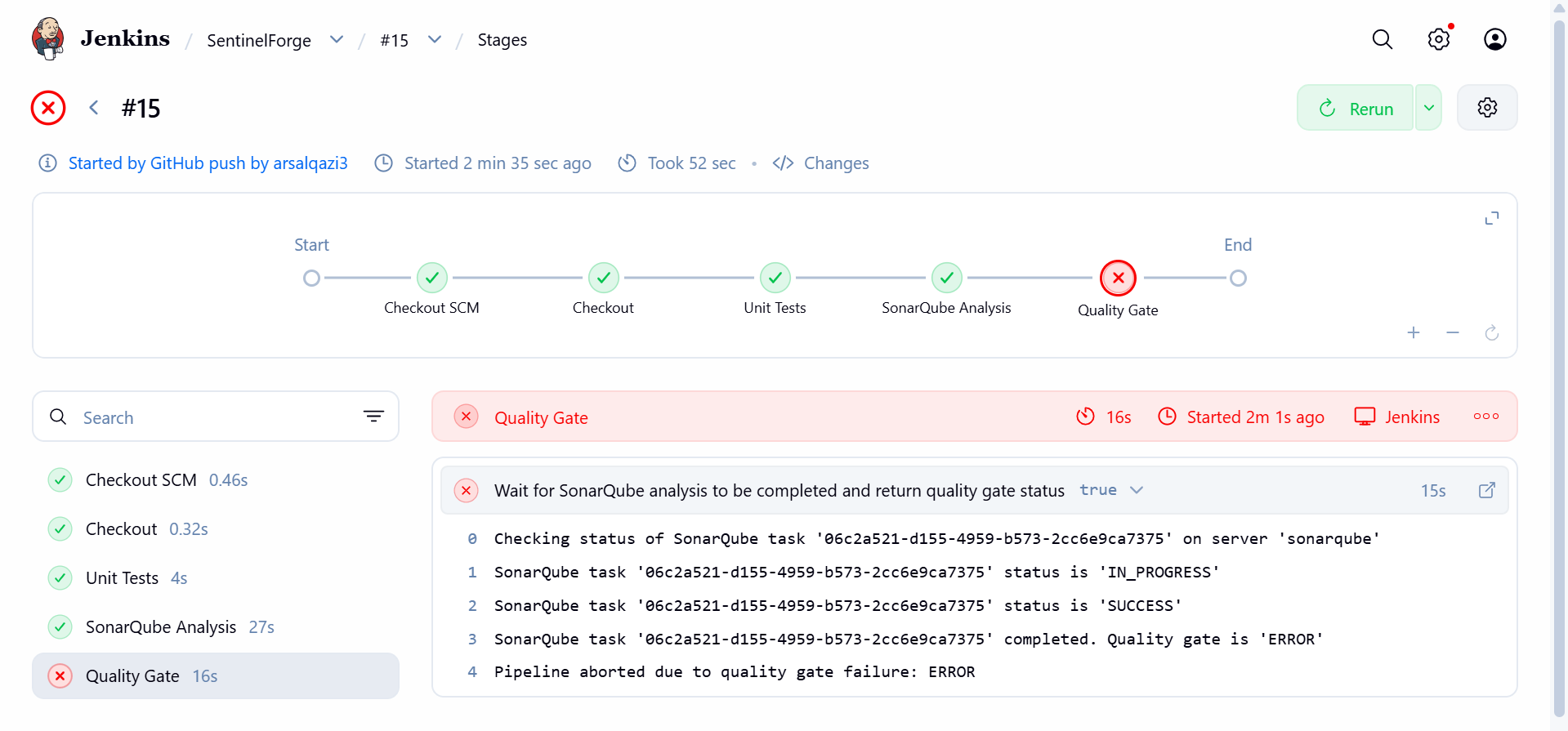Open #15 breadcrumb dropdown chevron

pyautogui.click(x=435, y=39)
